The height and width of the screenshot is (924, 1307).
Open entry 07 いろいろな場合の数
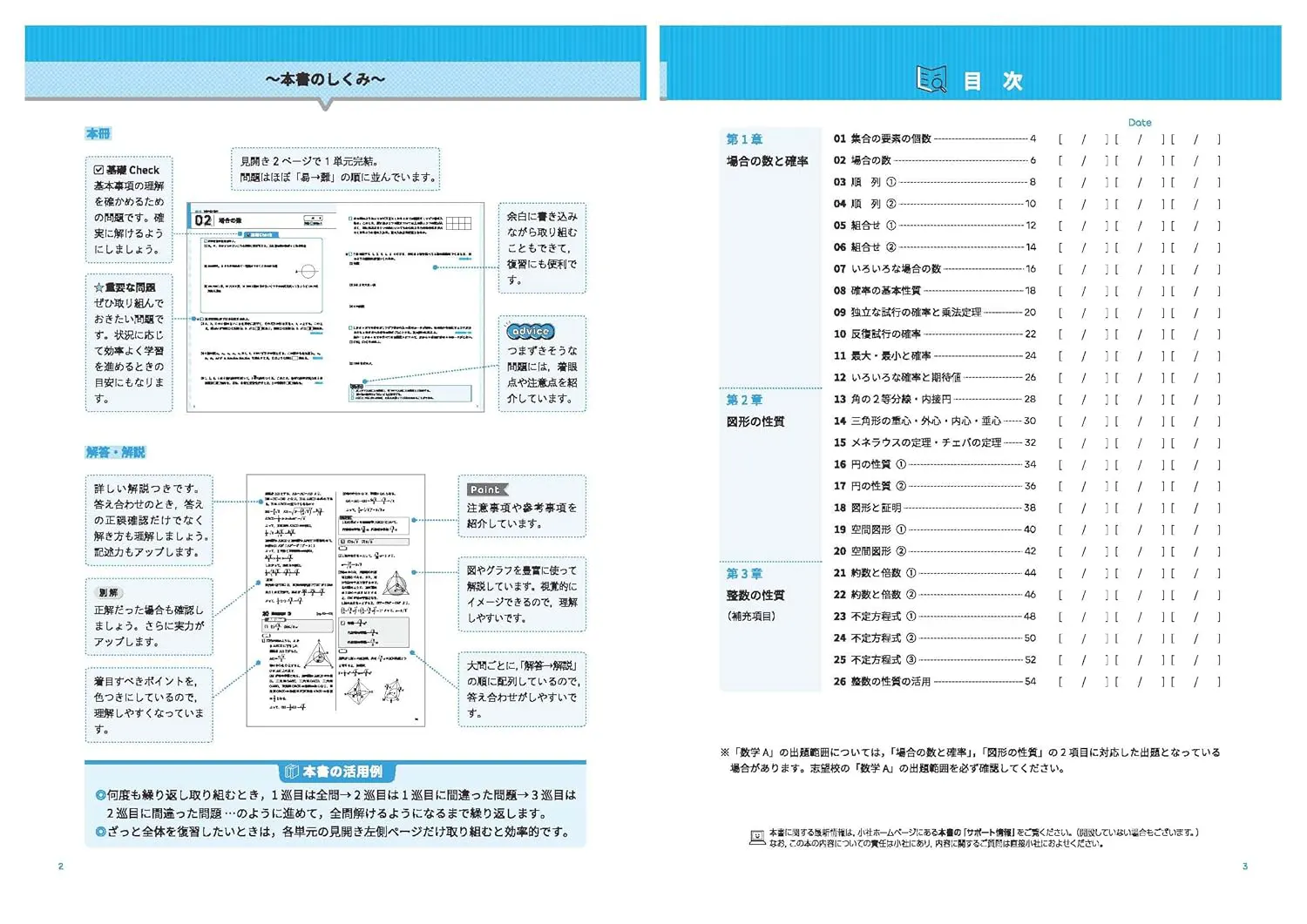coord(934,269)
